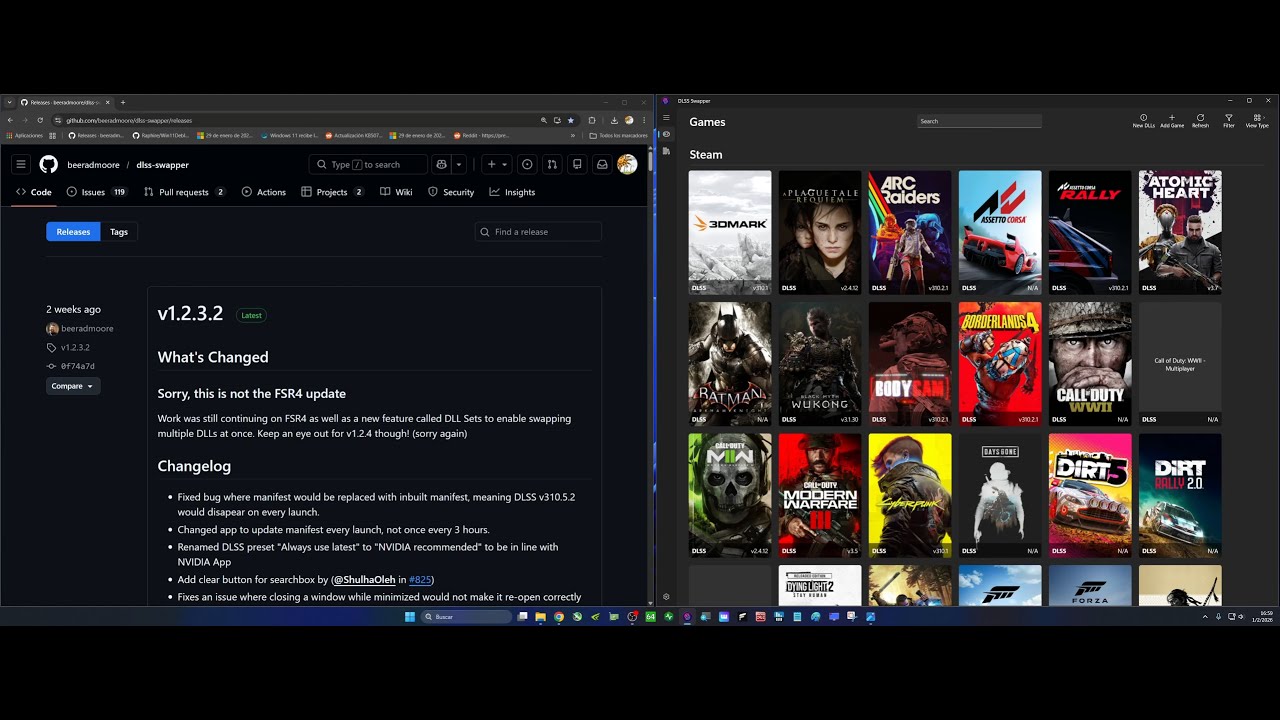Open the Pull requests tab
Screen dimensions: 1280x720
point(185,192)
